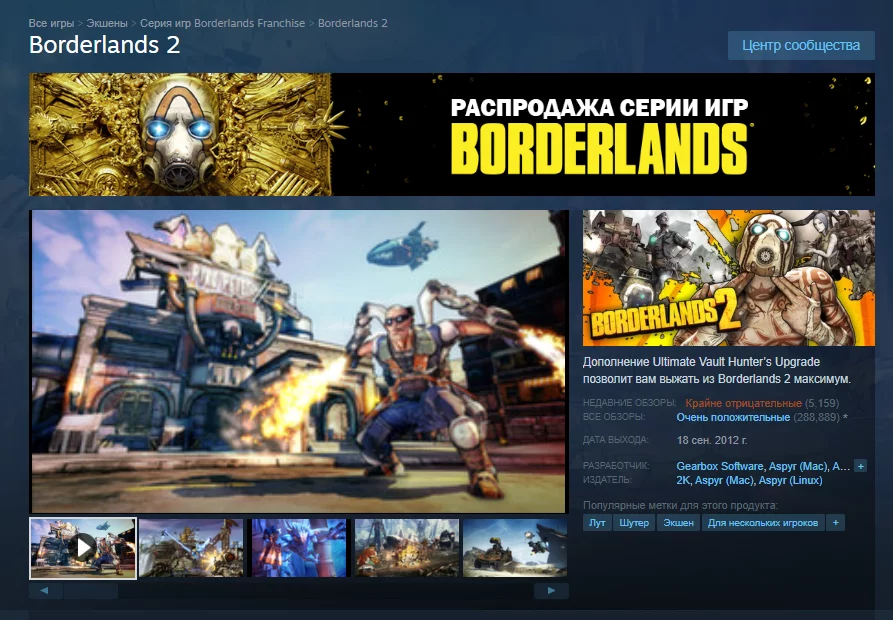The width and height of the screenshot is (893, 620).
Task: Click the release date 18 сен. 2012 г.
Action: coord(712,440)
